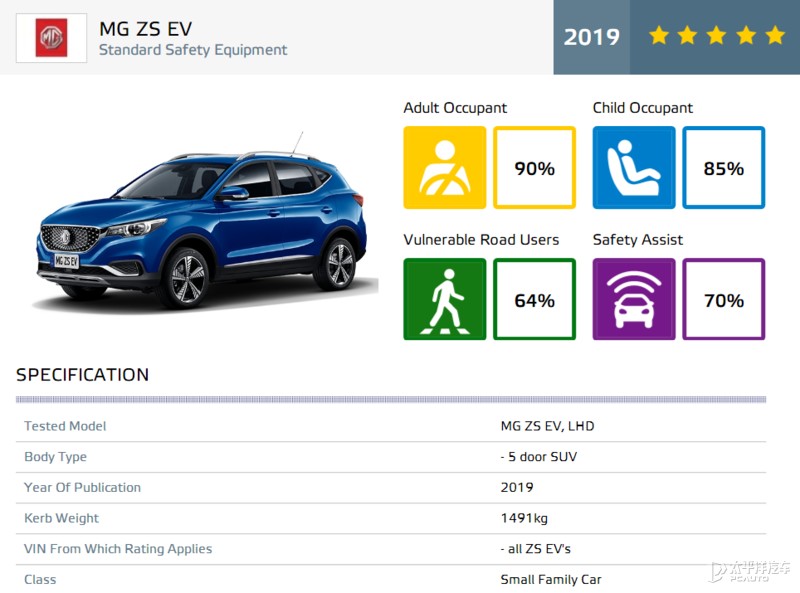Open the 2019 year tab
Viewport: 800px width, 593px height.
(592, 36)
